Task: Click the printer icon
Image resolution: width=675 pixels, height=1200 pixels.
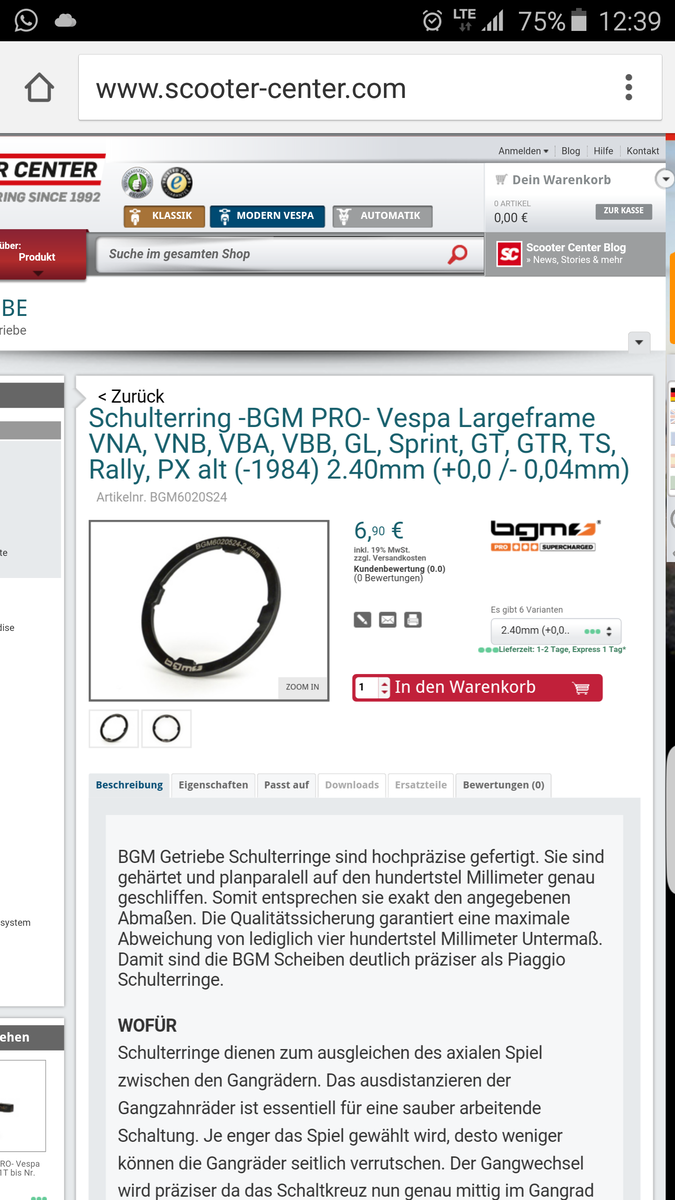Action: pyautogui.click(x=413, y=620)
